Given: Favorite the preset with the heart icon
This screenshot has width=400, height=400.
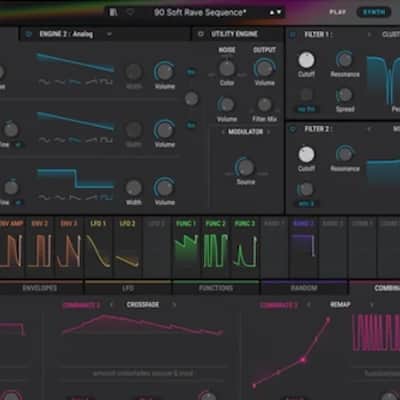Looking at the screenshot, I should coord(130,13).
